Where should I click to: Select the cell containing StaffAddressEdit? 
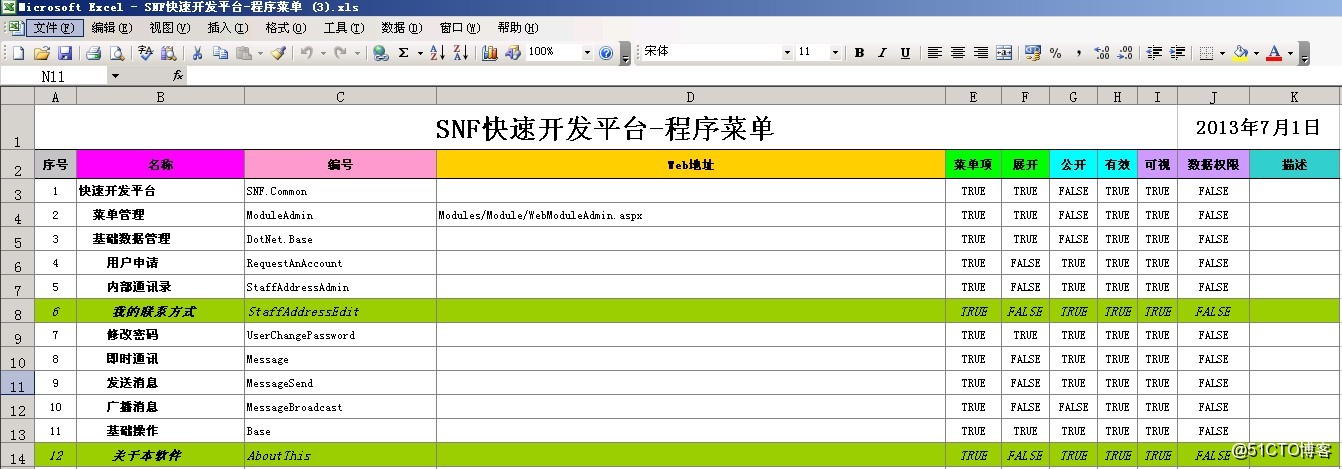(340, 312)
